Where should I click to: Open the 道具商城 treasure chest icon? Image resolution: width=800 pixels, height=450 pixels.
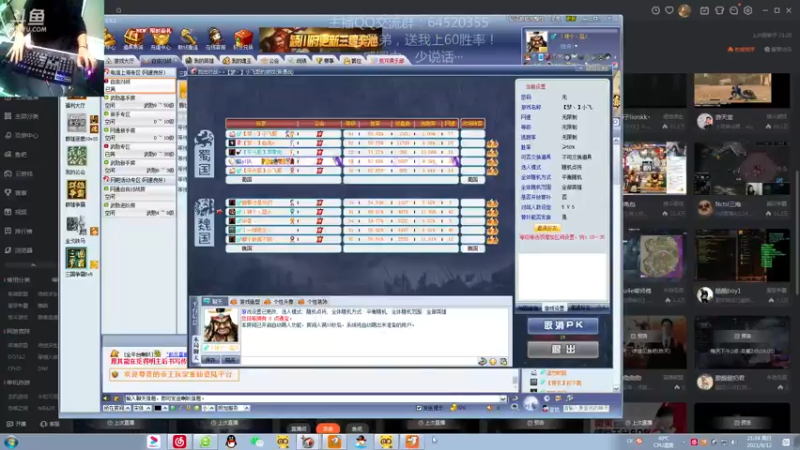[133, 39]
